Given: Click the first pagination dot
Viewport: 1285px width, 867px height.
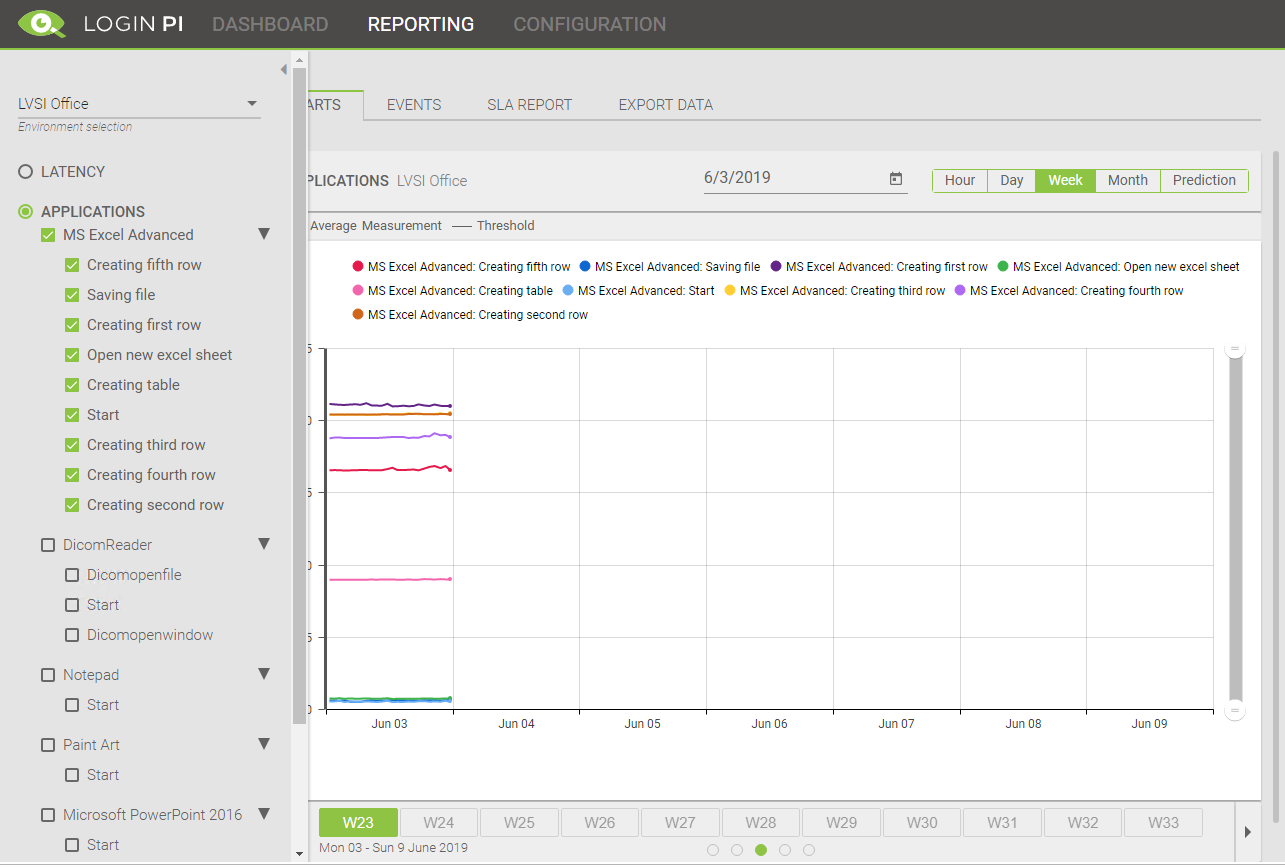Looking at the screenshot, I should click(x=713, y=850).
